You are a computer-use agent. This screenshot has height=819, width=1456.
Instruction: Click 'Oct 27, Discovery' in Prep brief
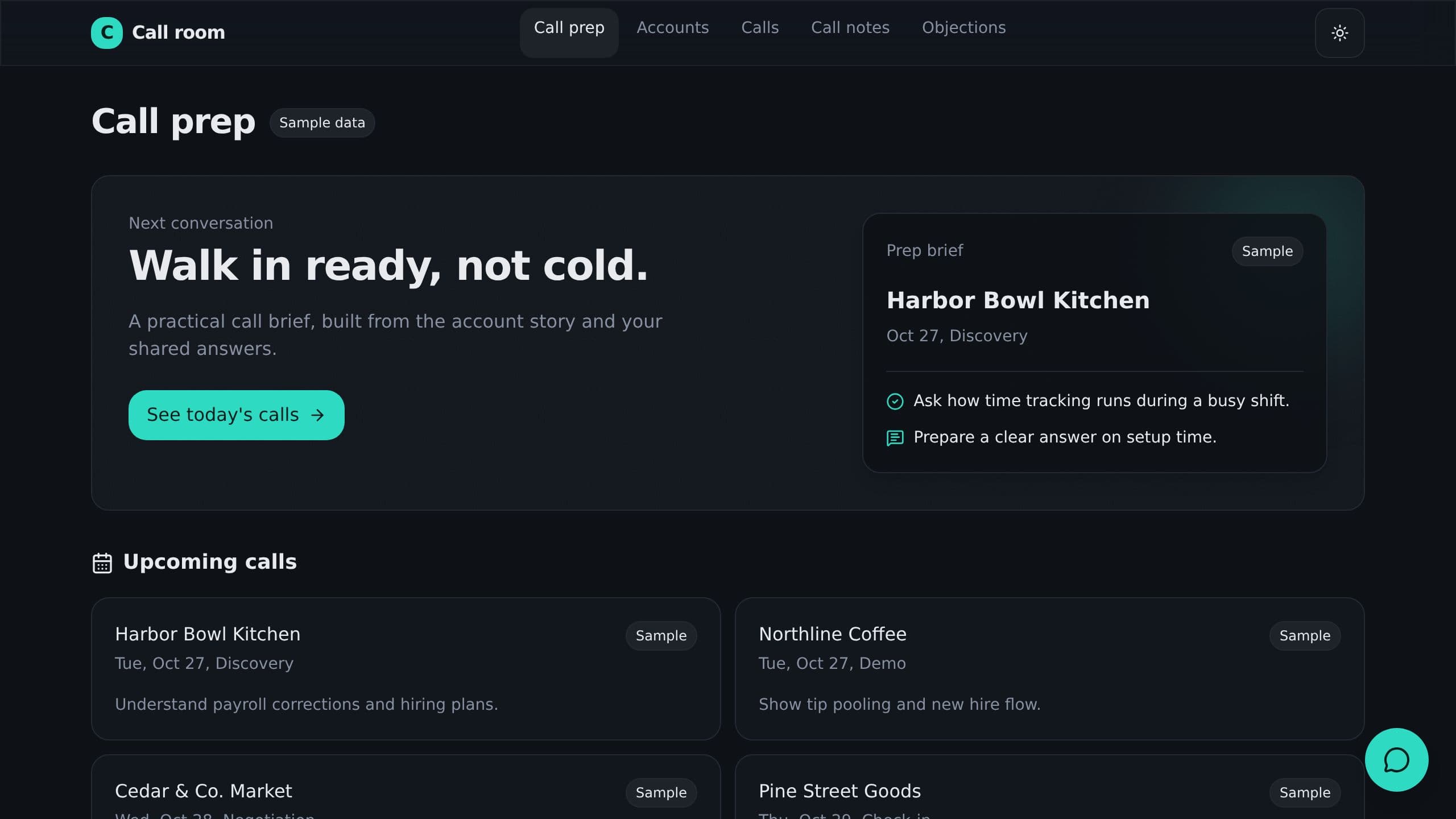click(x=957, y=336)
